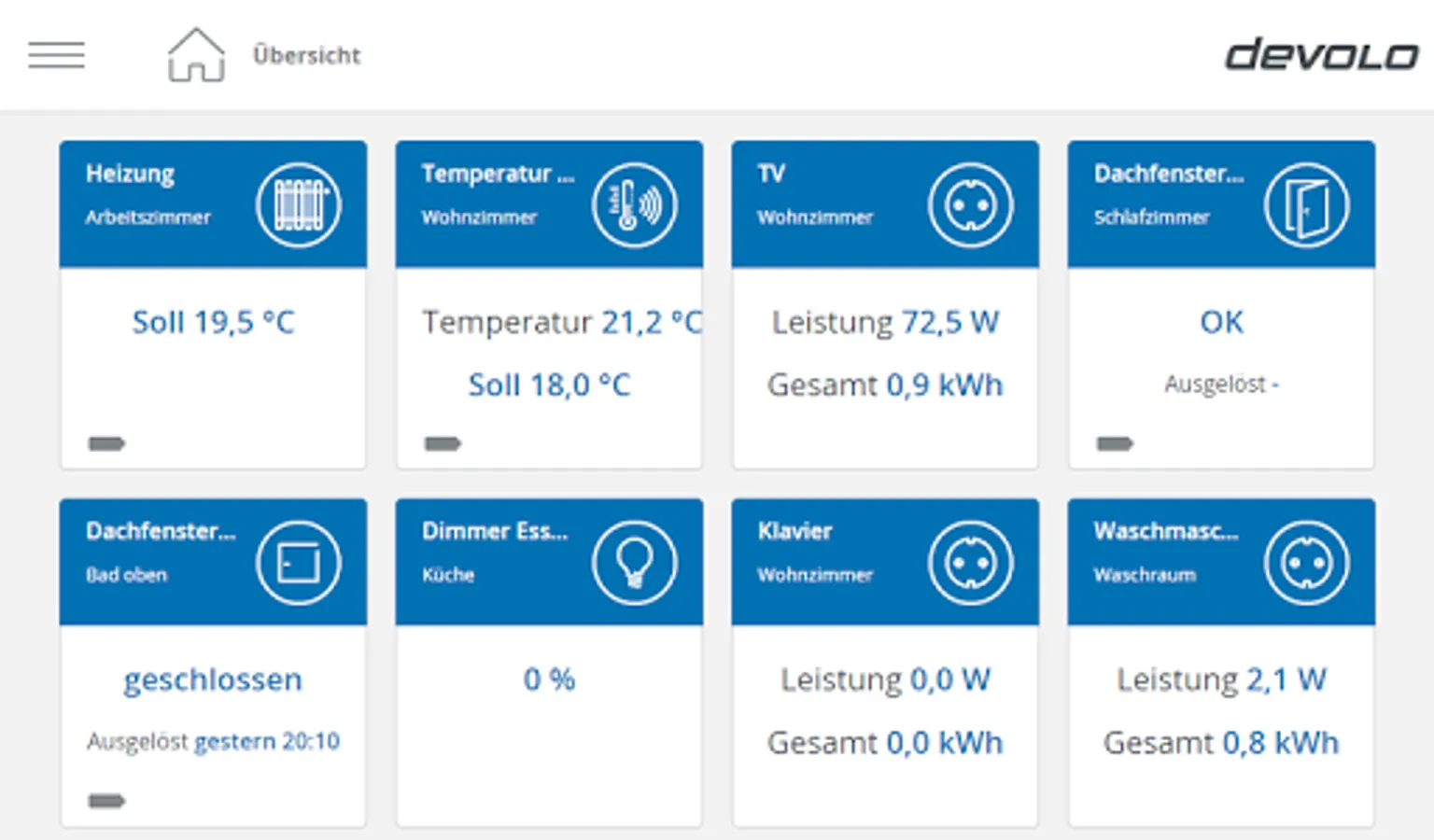The height and width of the screenshot is (840, 1434).
Task: Click the 'Ausgelöst -' text
Action: pyautogui.click(x=1221, y=384)
